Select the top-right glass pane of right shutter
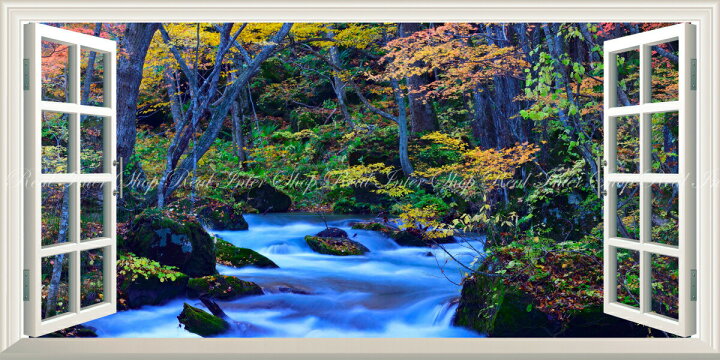The image size is (720, 360). 664,72
